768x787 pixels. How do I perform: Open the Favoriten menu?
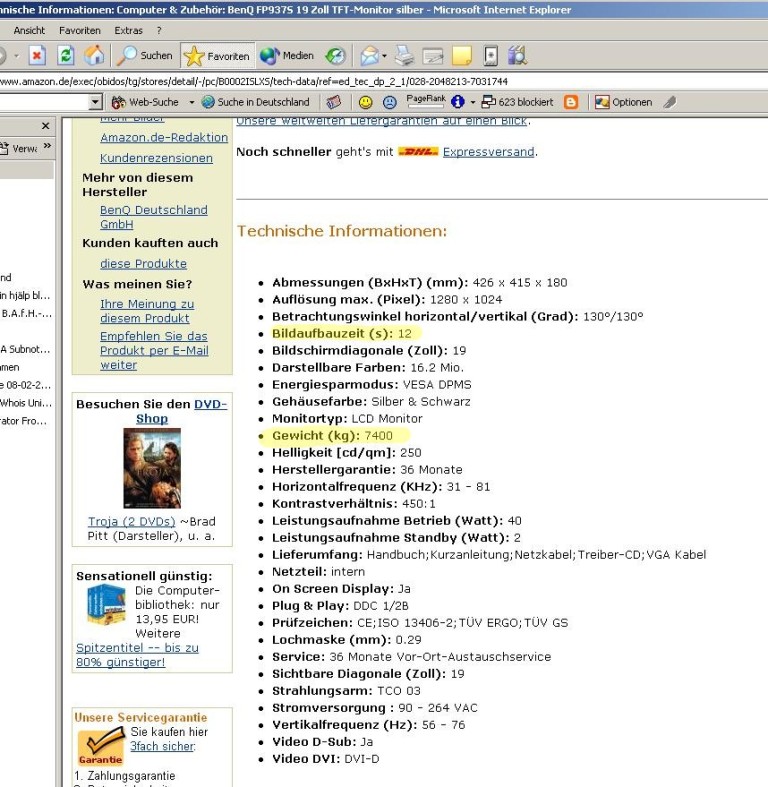[80, 31]
